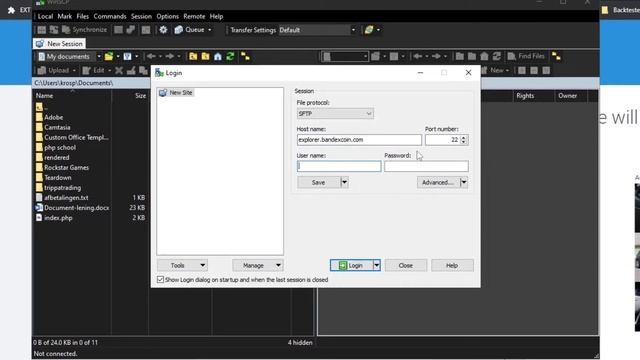Viewport: 640px width, 360px height.
Task: Open the Queue toolbar item
Action: point(193,30)
